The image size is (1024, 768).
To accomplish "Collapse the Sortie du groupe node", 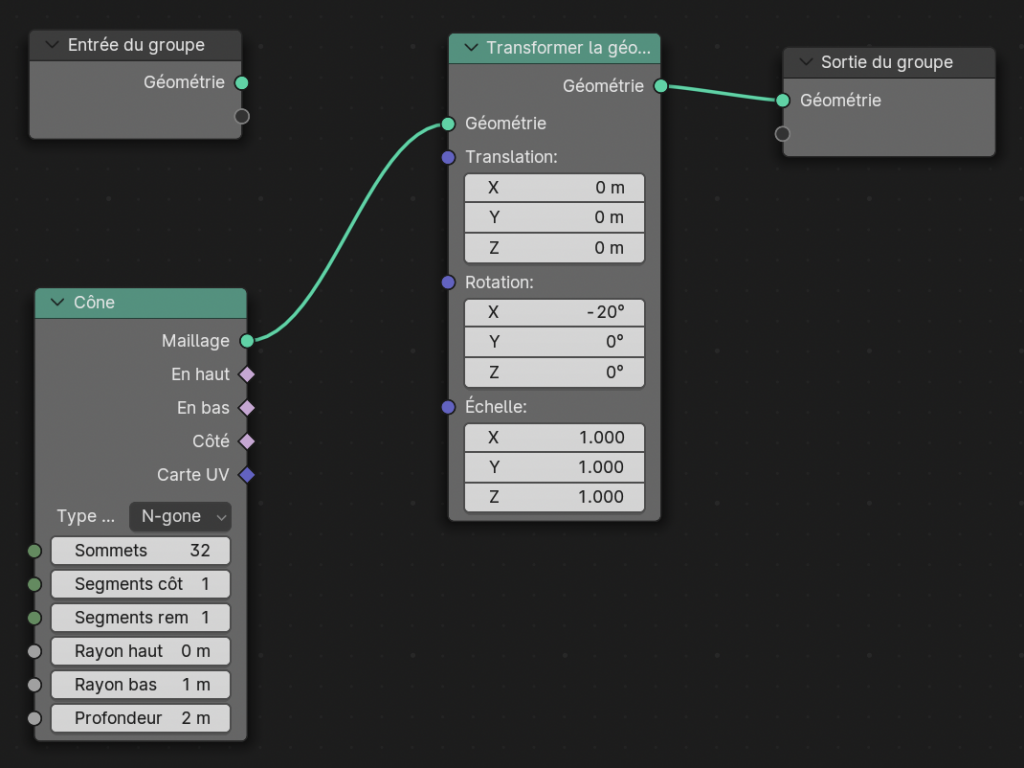I will pyautogui.click(x=804, y=62).
